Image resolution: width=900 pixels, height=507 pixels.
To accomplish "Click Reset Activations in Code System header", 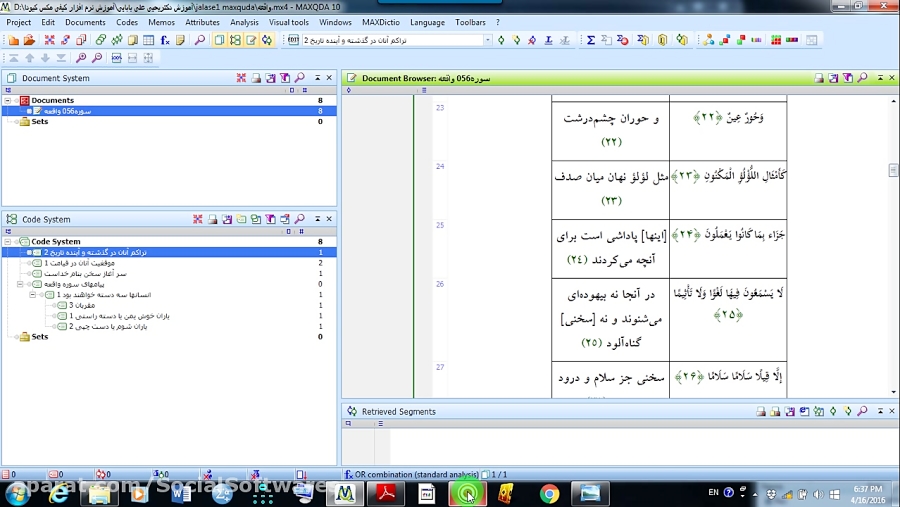I will pos(197,219).
